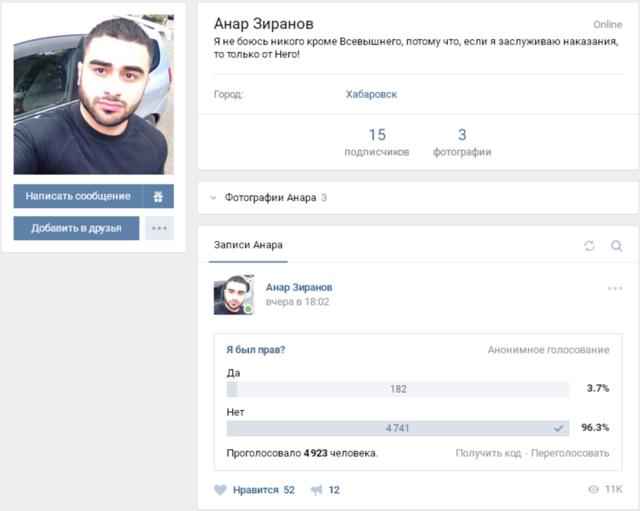640x511 pixels.
Task: Open the 15 подписчиков followers counter
Action: coord(376,142)
